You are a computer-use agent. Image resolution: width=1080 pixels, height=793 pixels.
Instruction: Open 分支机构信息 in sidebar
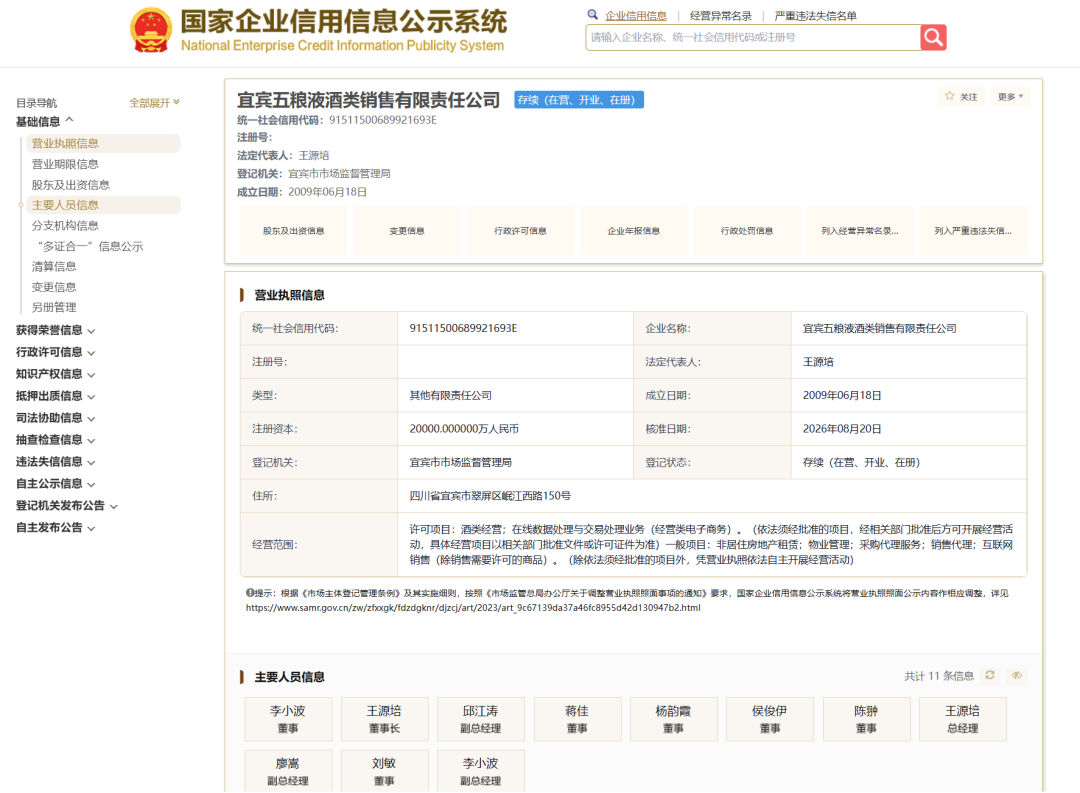click(65, 225)
